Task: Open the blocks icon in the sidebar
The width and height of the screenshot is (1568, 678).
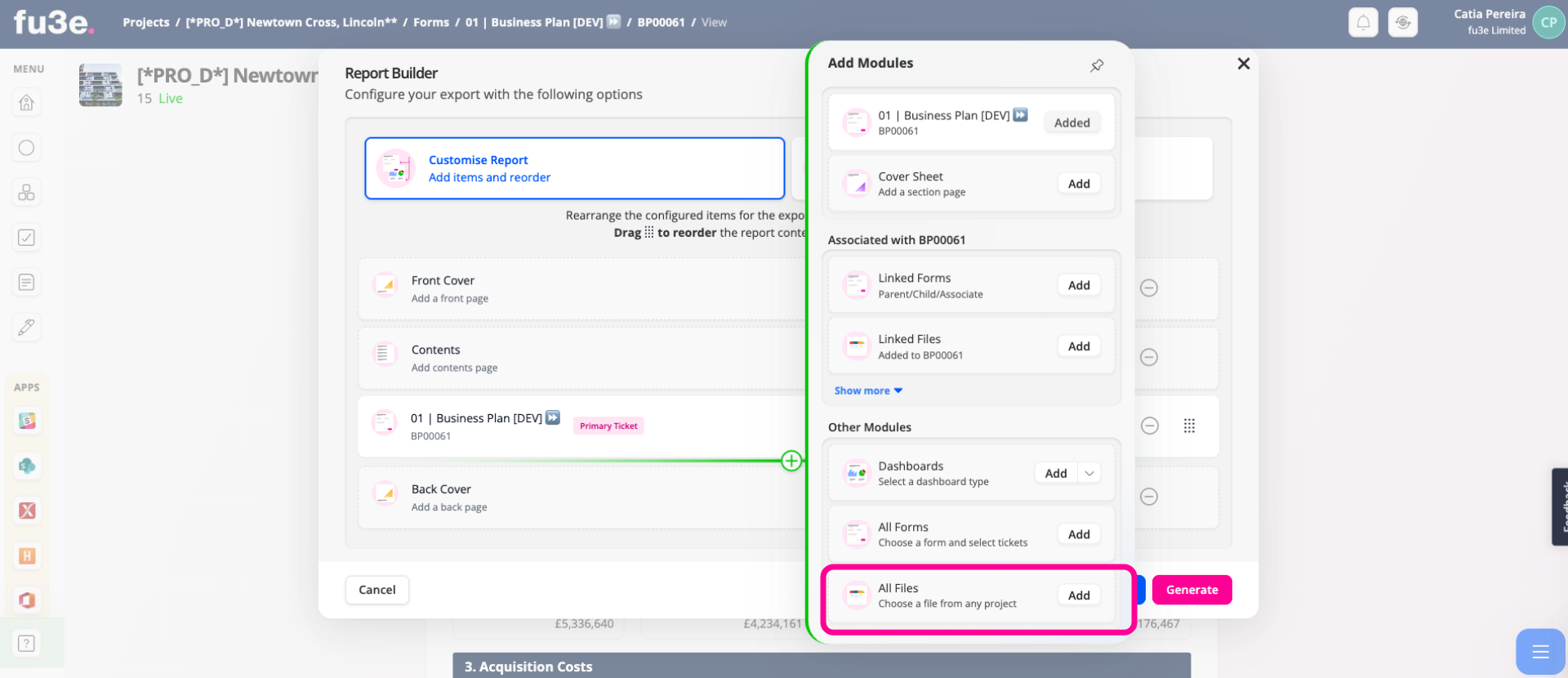Action: (26, 193)
